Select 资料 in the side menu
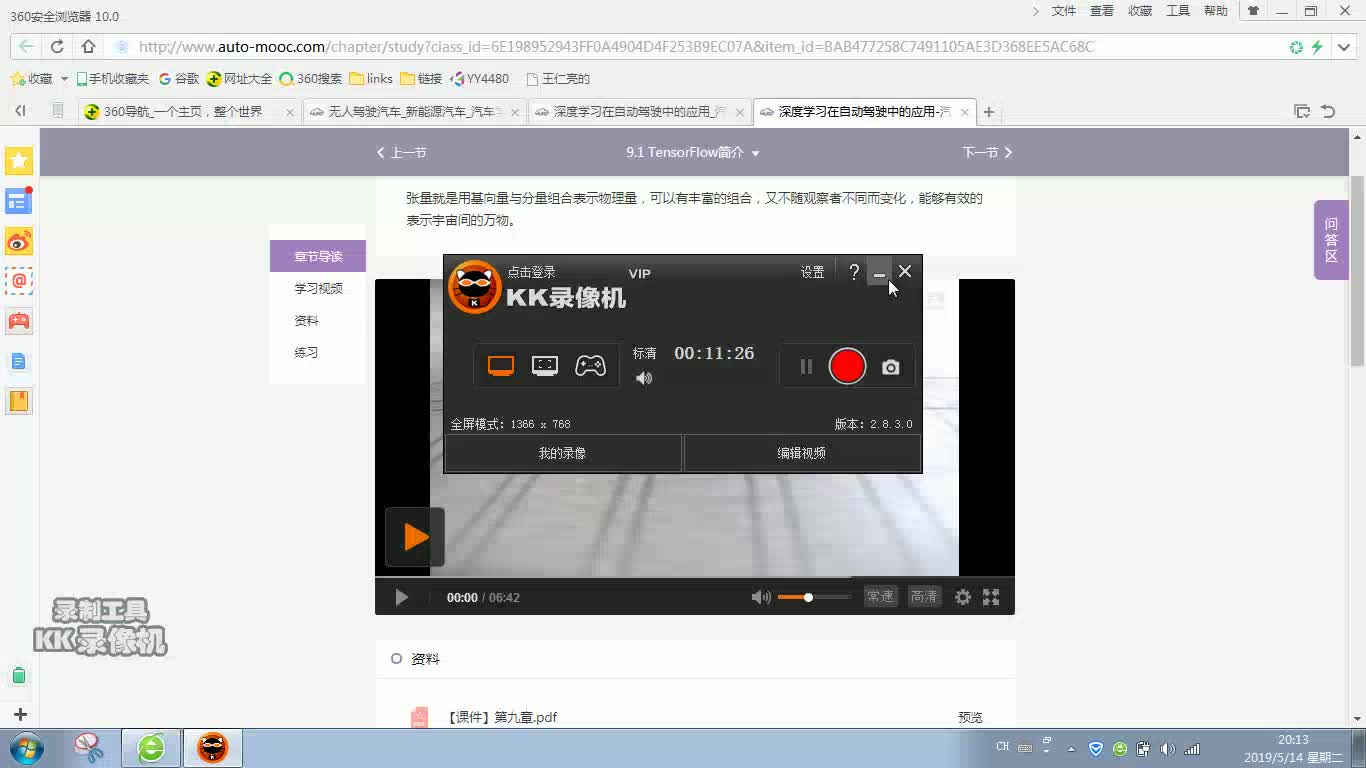 tap(306, 320)
